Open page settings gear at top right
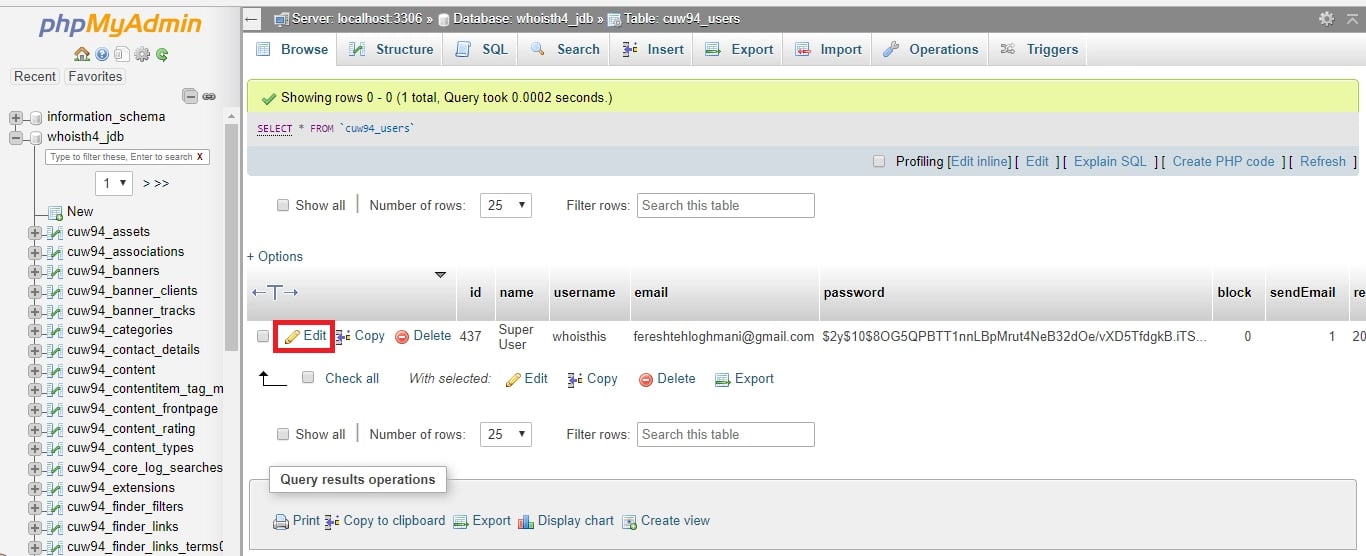 (x=1326, y=19)
